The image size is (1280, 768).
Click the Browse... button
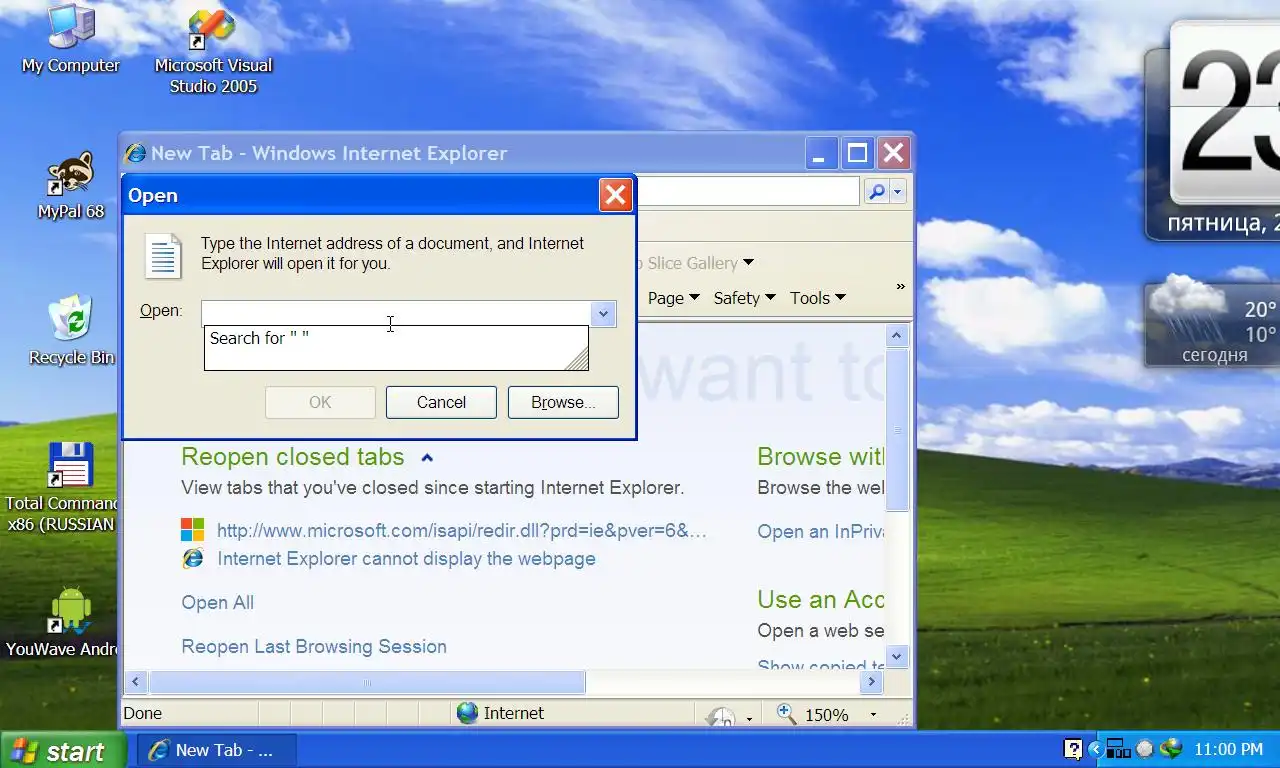pyautogui.click(x=563, y=402)
